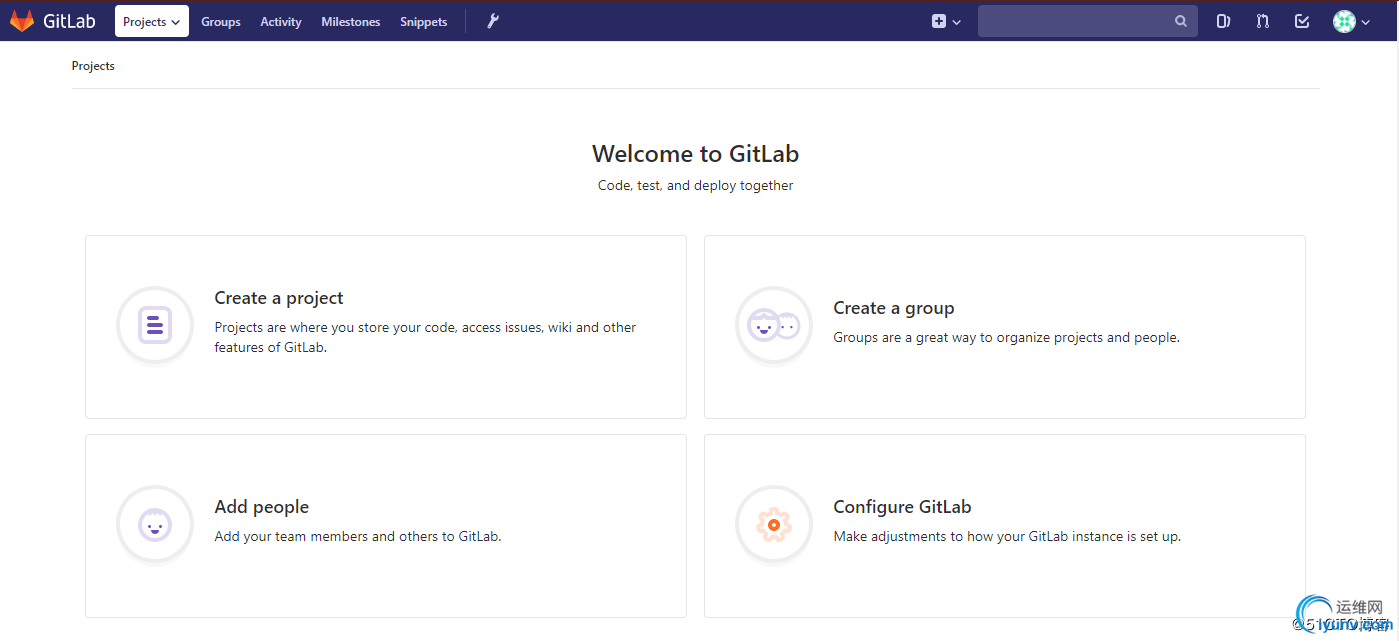This screenshot has height=641, width=1399.
Task: Click the GitLab wordmark text
Action: pos(69,21)
